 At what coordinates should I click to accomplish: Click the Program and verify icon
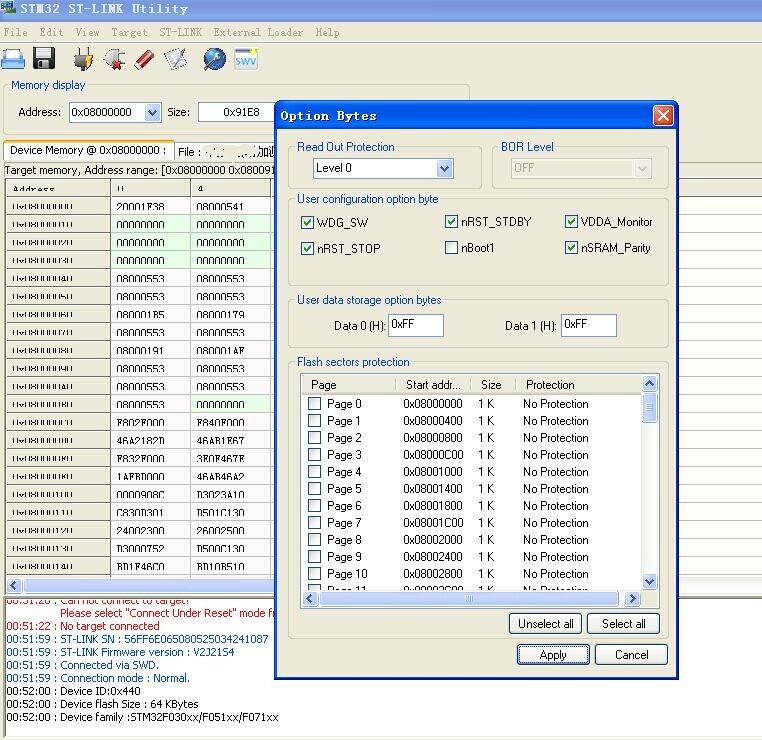point(175,59)
